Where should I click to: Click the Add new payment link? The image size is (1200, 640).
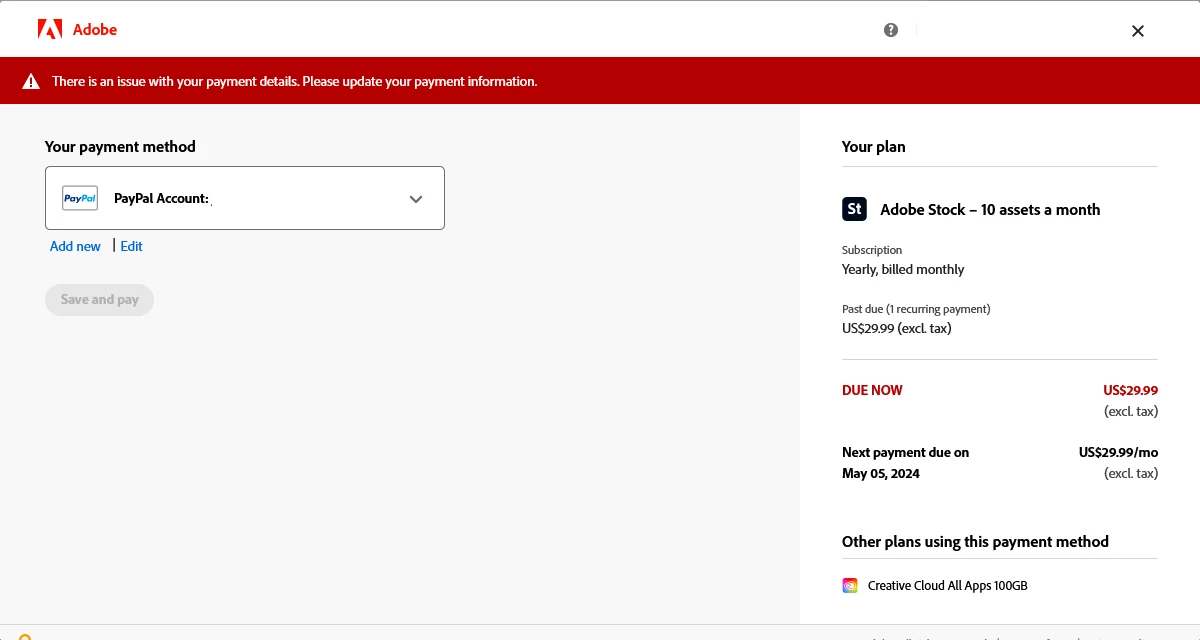coord(75,246)
